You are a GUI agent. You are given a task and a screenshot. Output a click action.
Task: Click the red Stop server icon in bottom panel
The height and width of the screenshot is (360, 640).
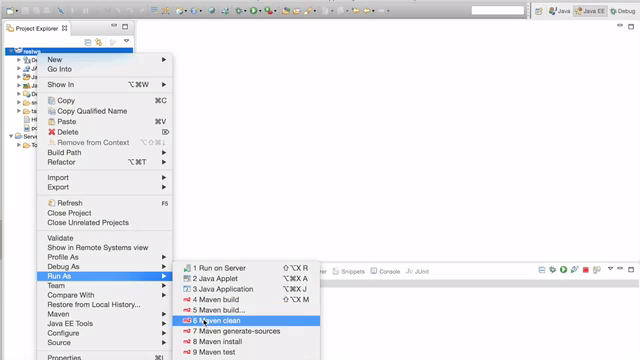point(585,270)
